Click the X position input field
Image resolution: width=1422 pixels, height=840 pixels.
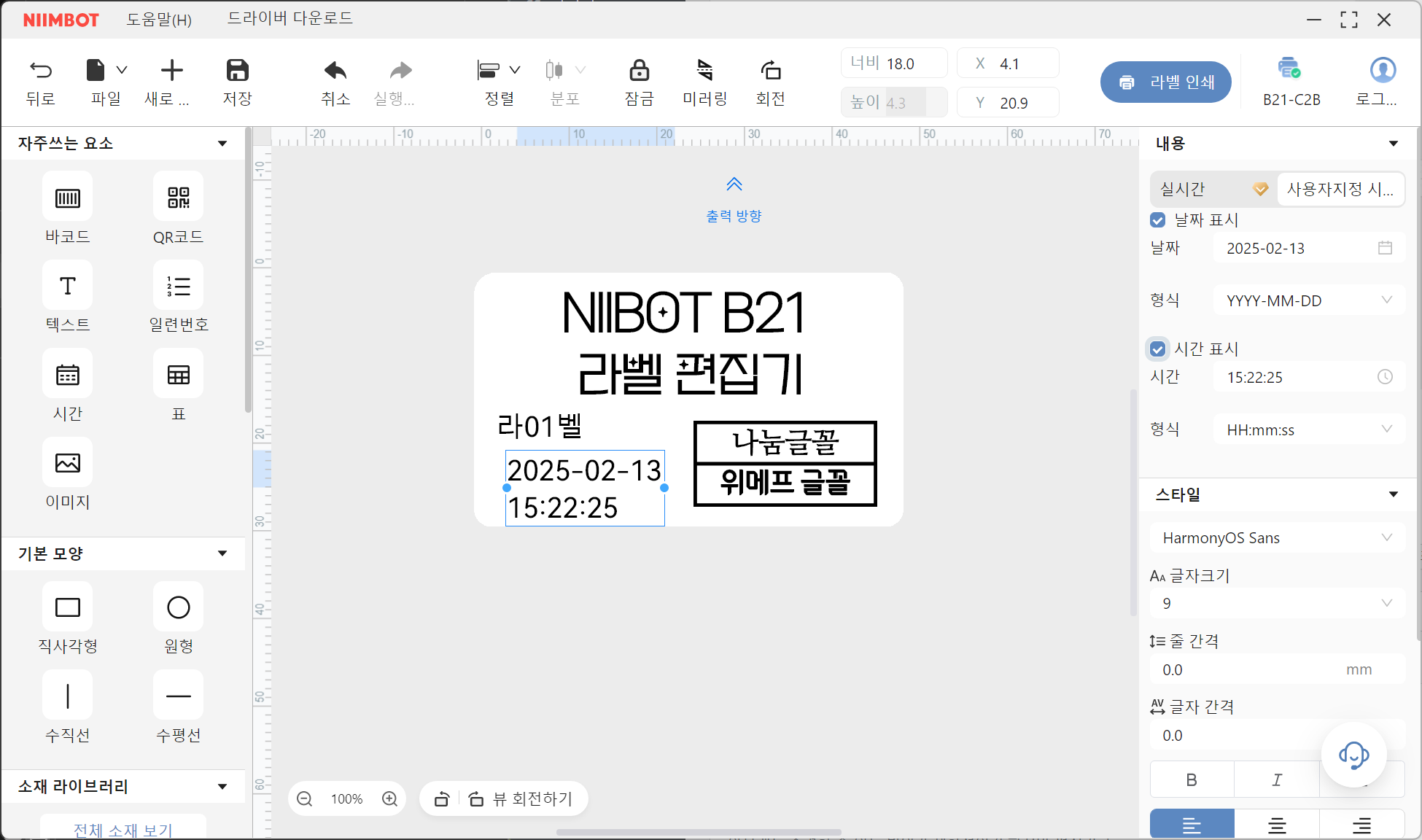point(1009,63)
